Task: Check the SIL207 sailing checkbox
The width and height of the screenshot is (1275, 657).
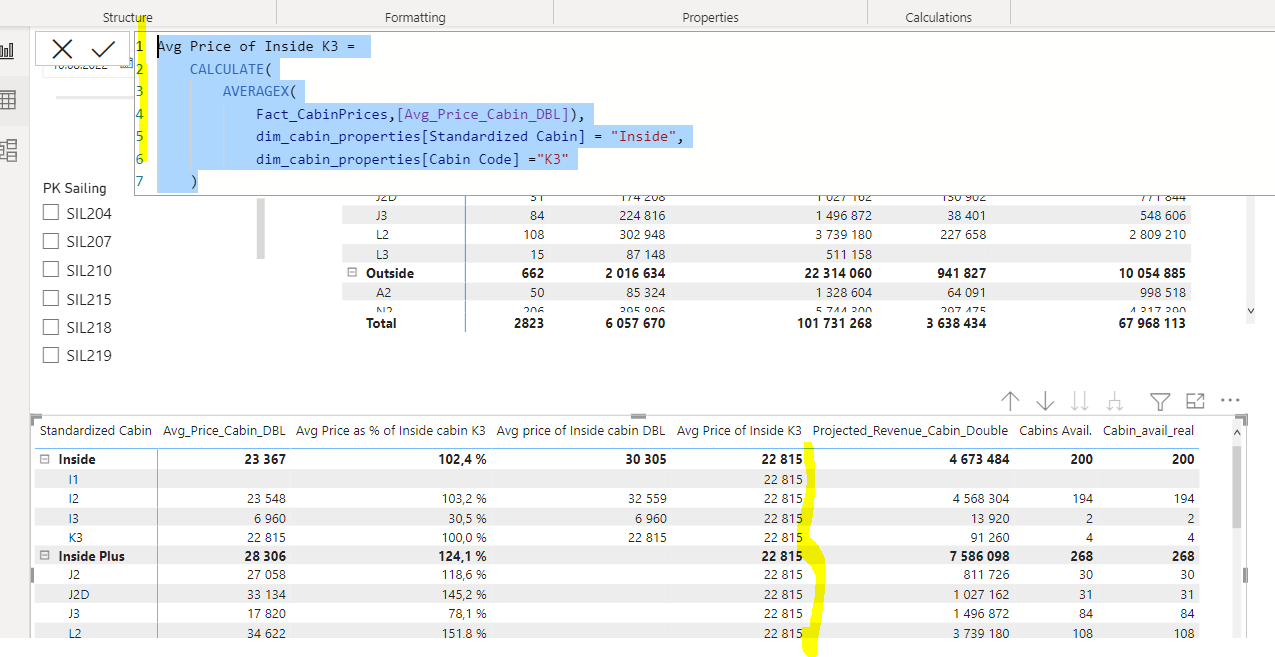Action: click(51, 241)
